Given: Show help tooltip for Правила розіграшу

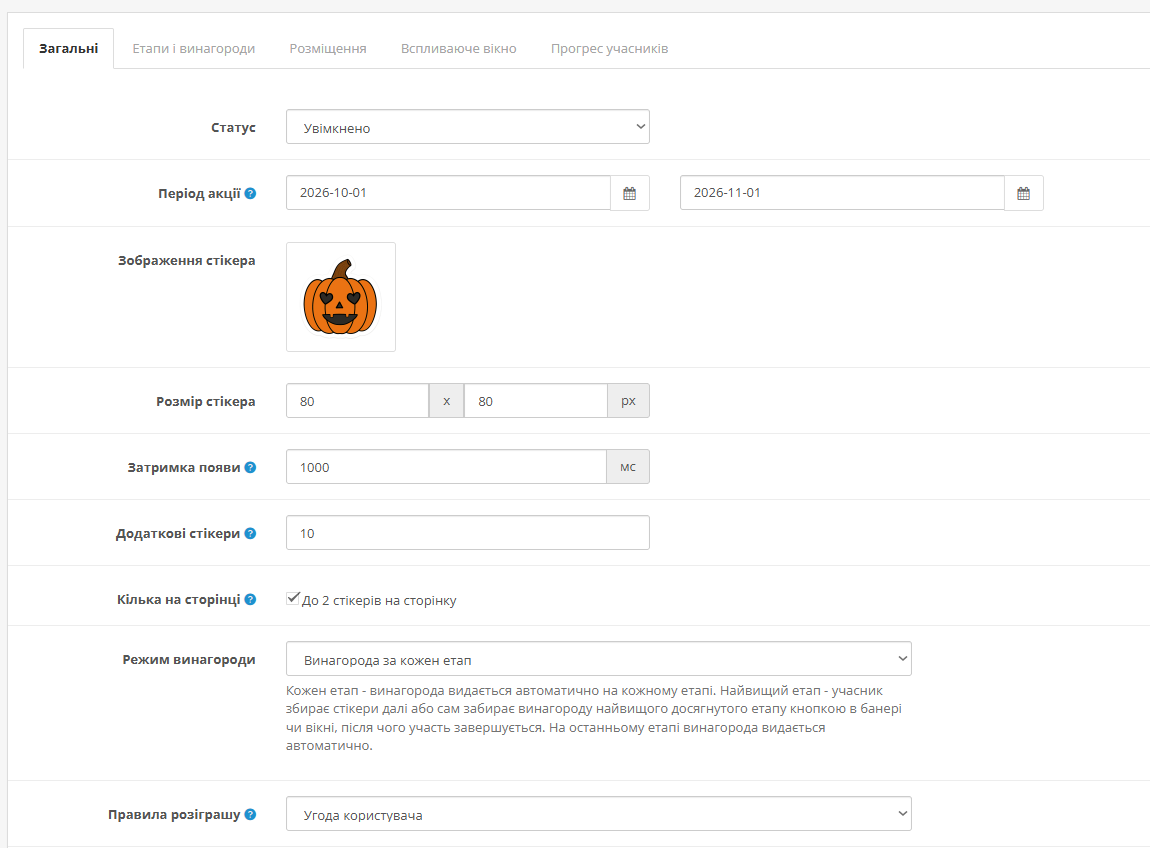Looking at the screenshot, I should point(250,814).
